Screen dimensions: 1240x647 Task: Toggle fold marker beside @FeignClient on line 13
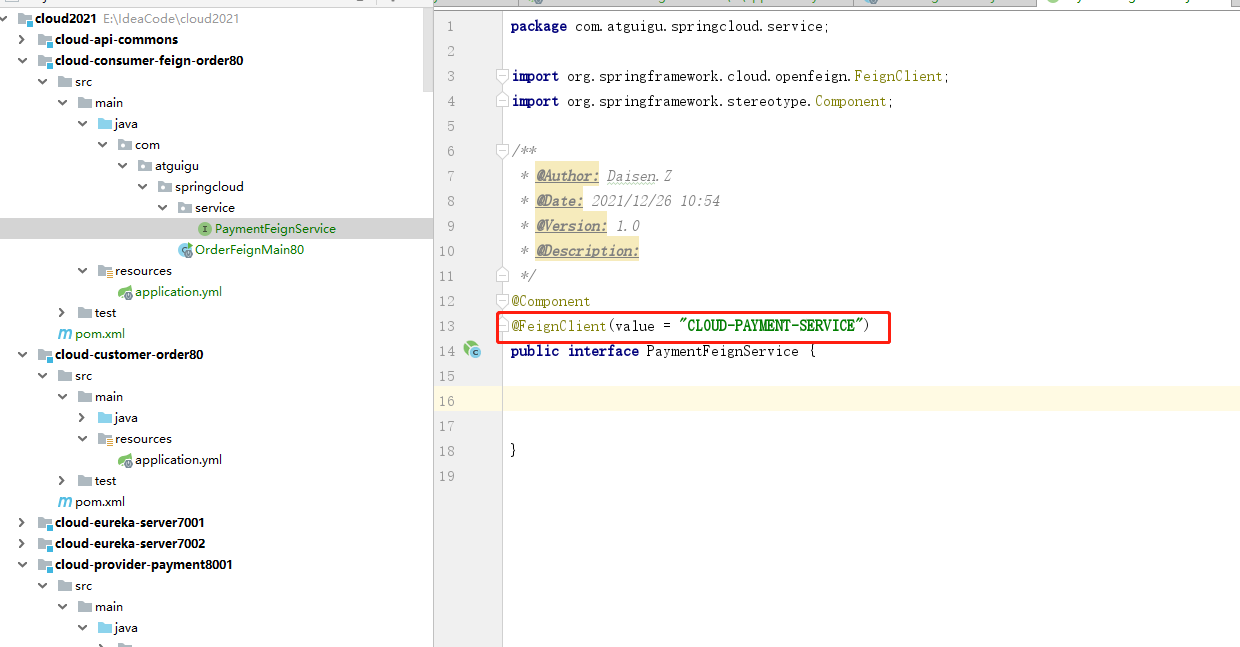(x=503, y=326)
